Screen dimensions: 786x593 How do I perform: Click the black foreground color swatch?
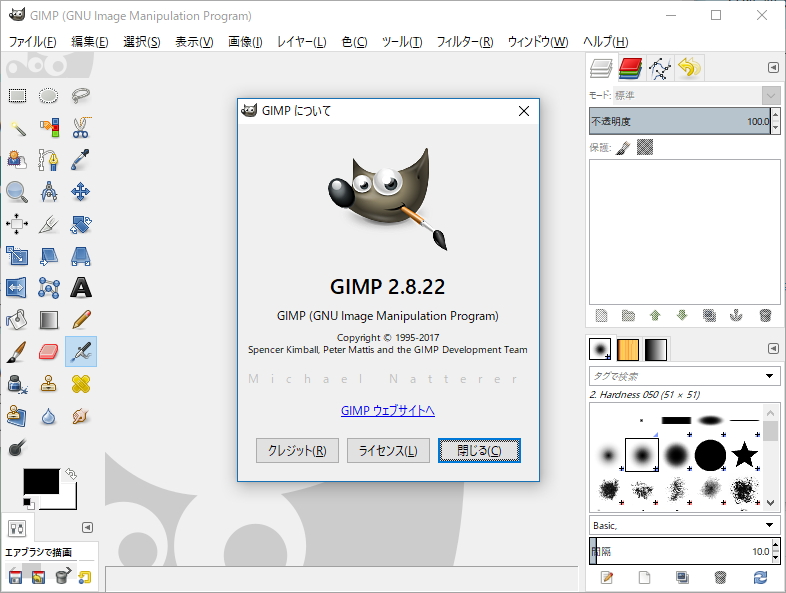click(x=41, y=481)
